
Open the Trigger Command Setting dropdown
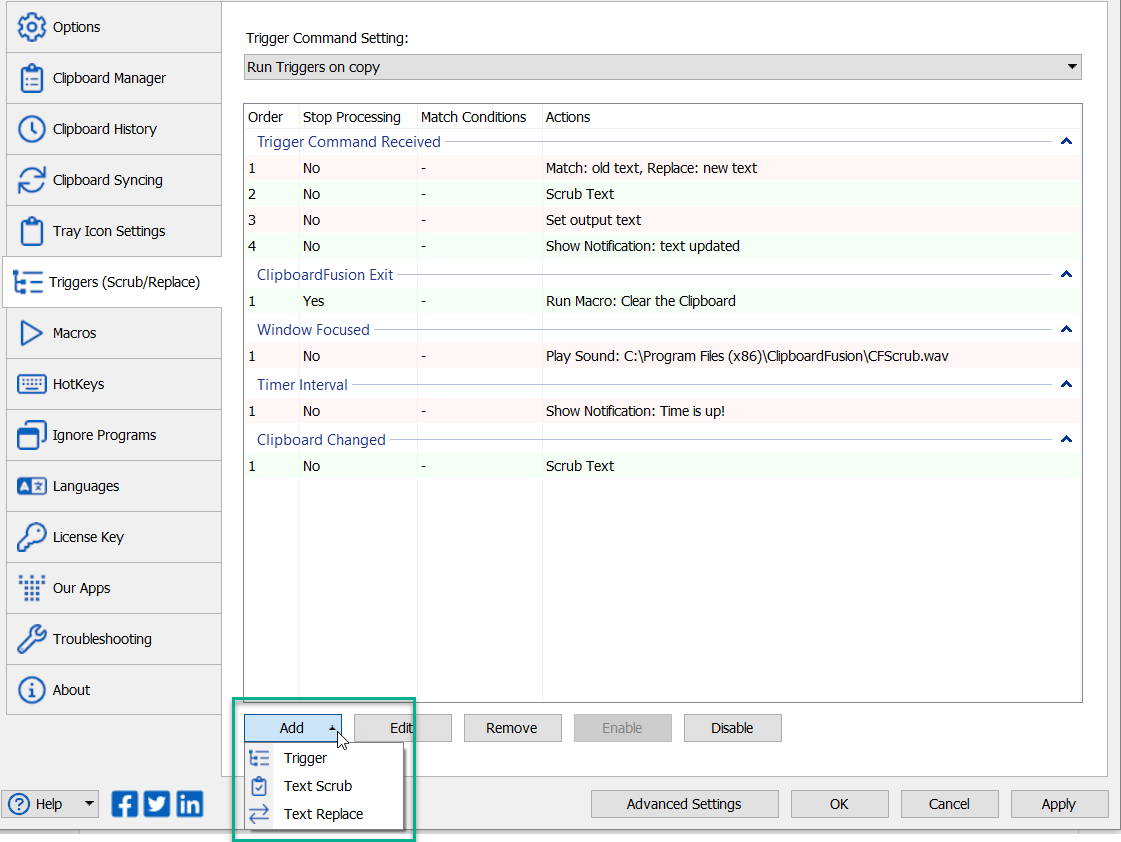(x=663, y=67)
